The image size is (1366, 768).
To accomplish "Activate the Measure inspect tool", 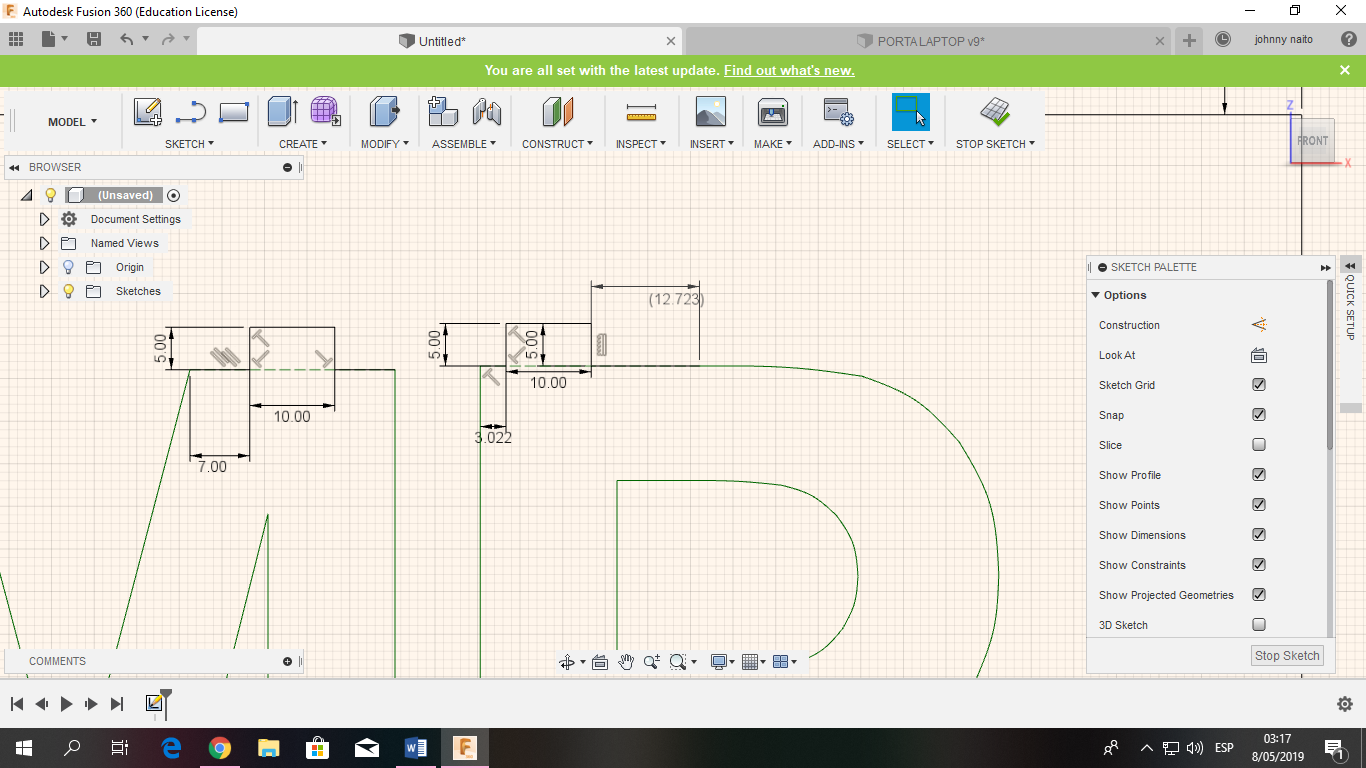I will pos(640,112).
